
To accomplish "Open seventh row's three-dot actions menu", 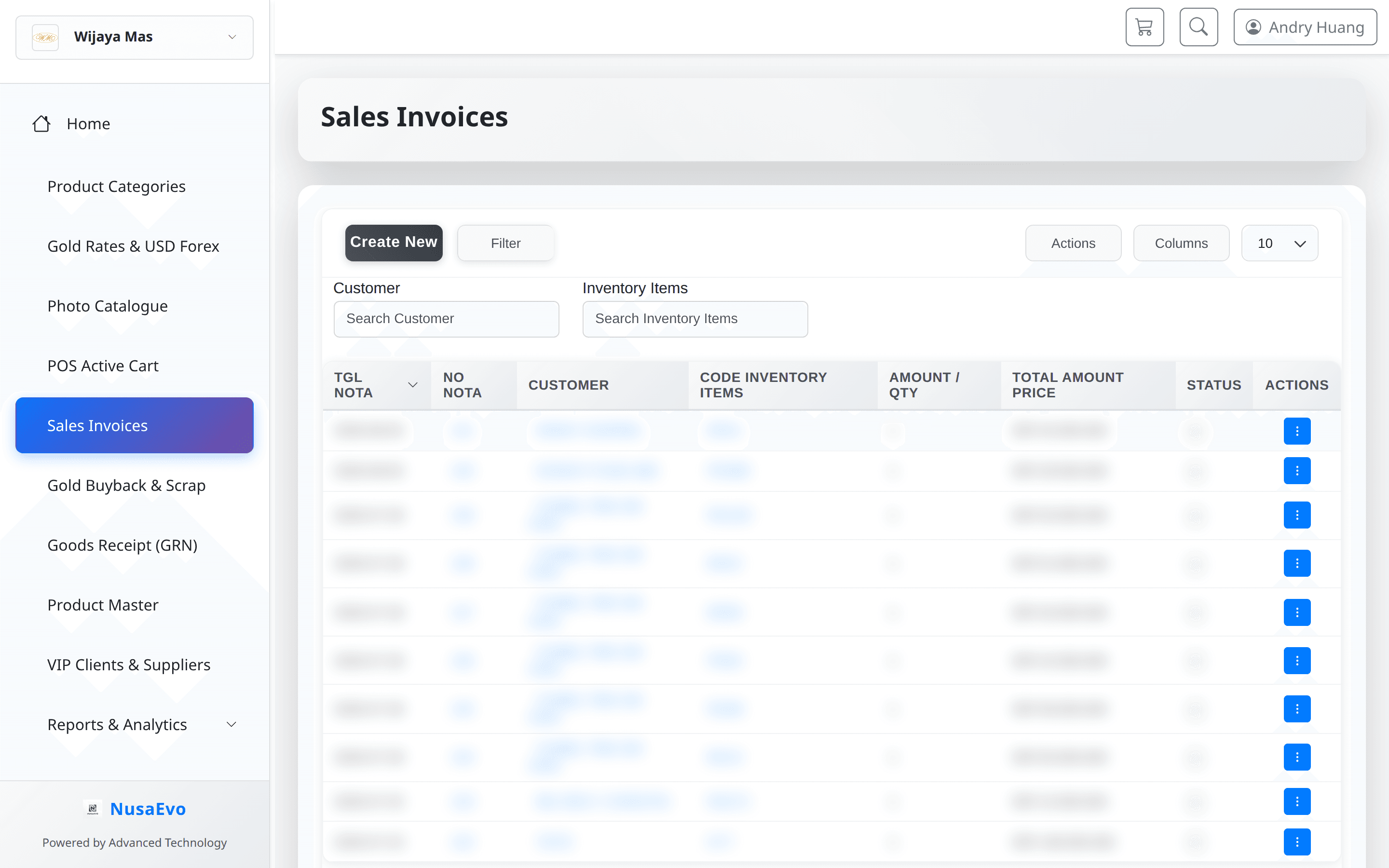I will 1297,709.
